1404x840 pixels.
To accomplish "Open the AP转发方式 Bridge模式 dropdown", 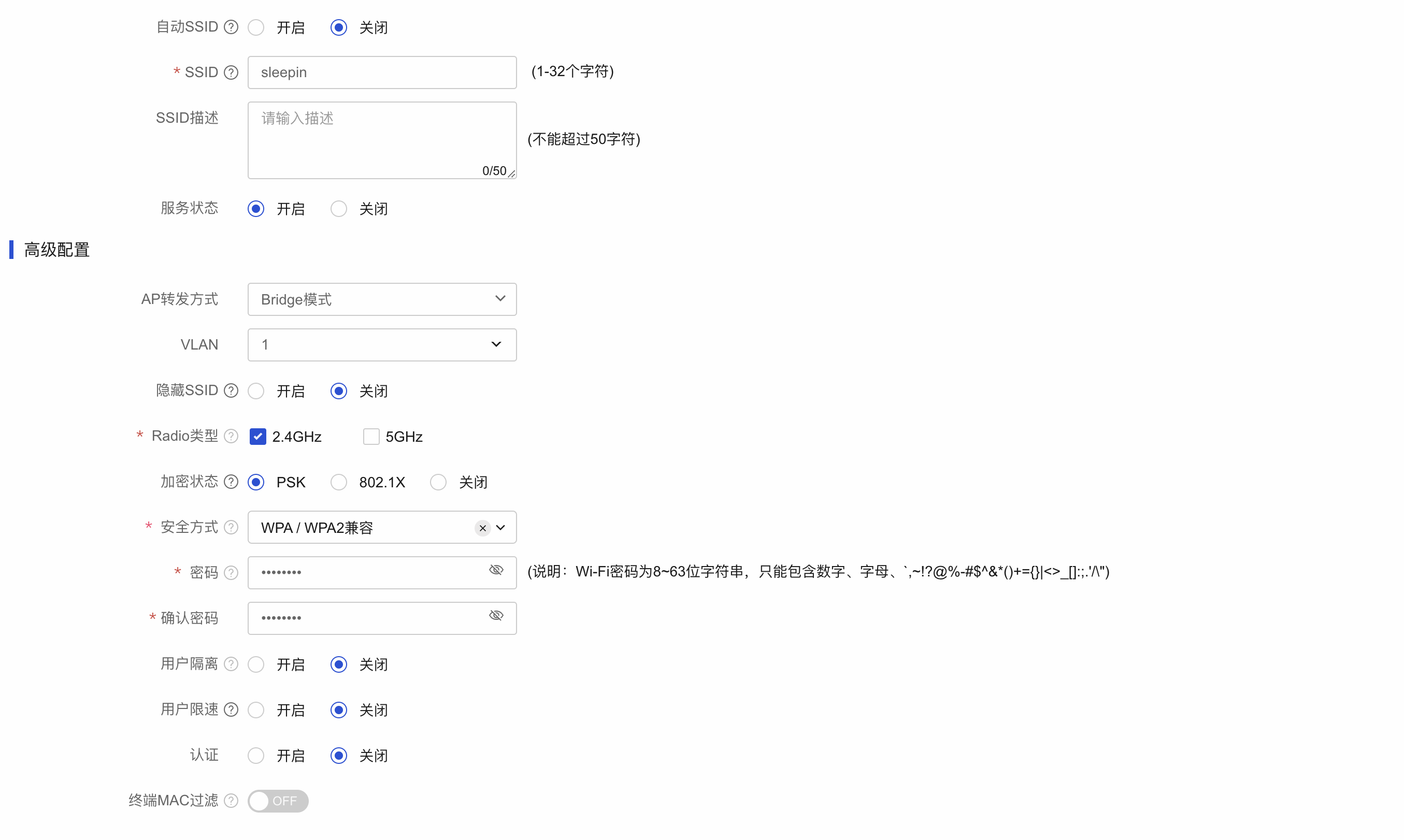I will coord(382,299).
